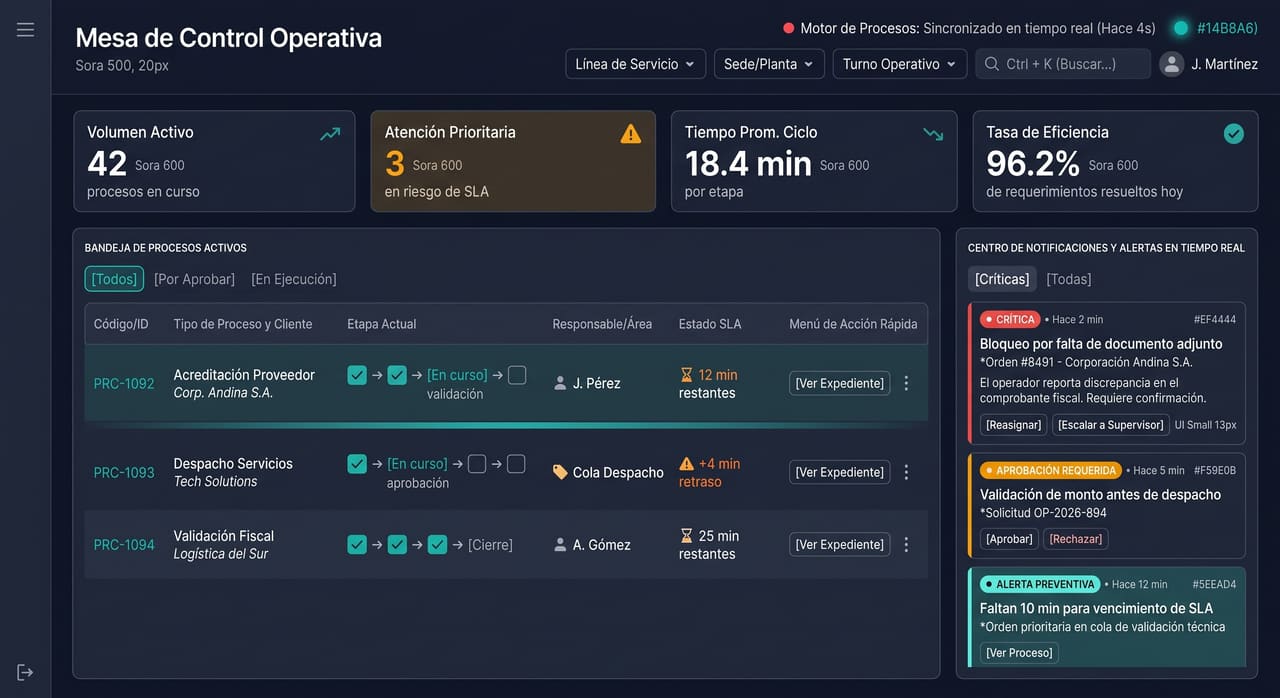Toggle second completed stage checkbox of PRC-1092
The height and width of the screenshot is (698, 1280).
(x=397, y=375)
